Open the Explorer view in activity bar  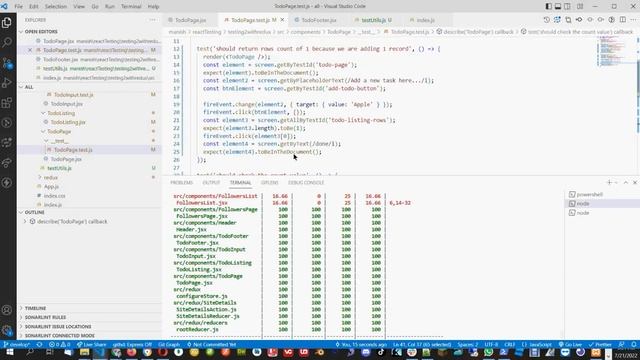7,22
